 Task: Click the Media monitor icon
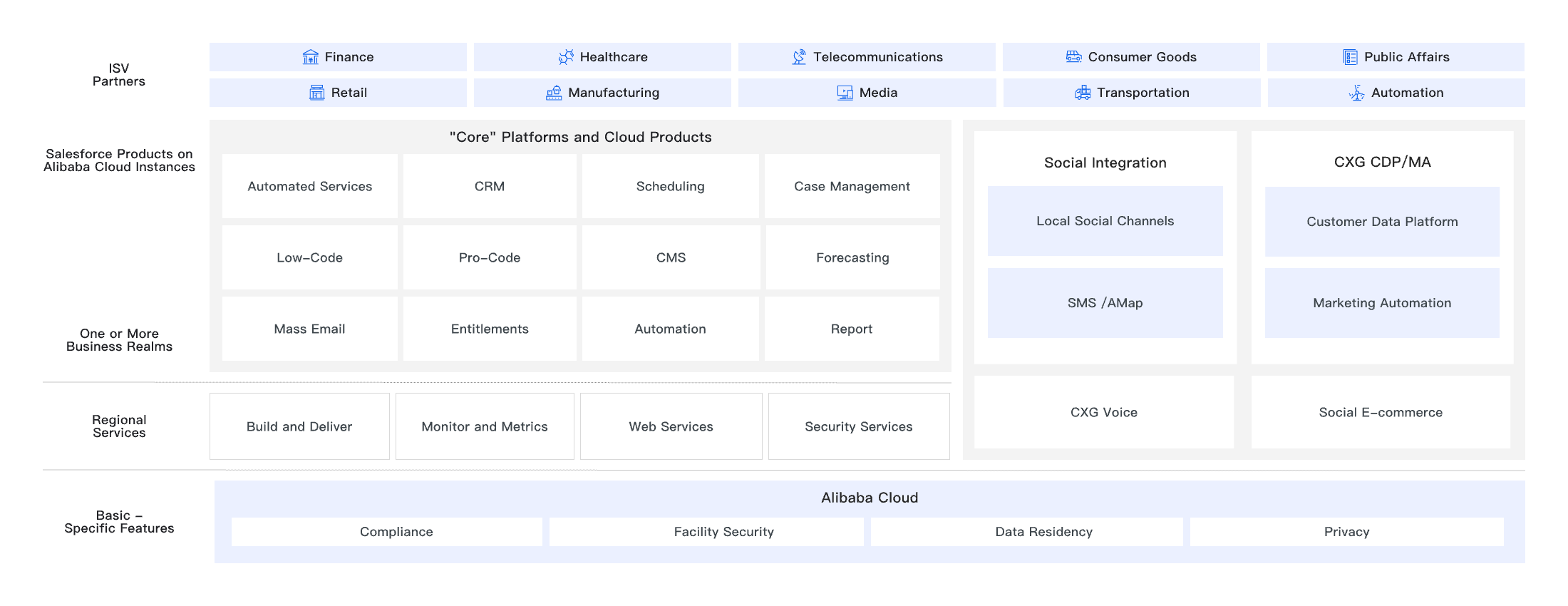pos(845,93)
